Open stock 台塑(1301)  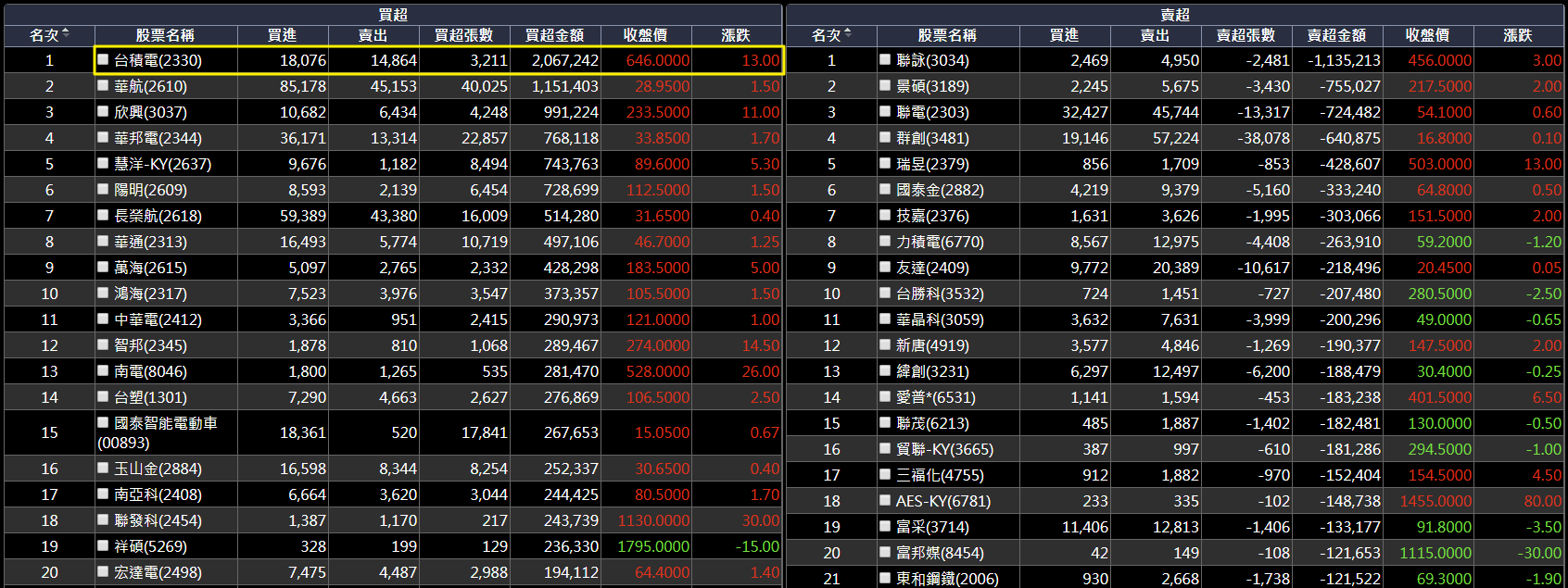click(150, 397)
